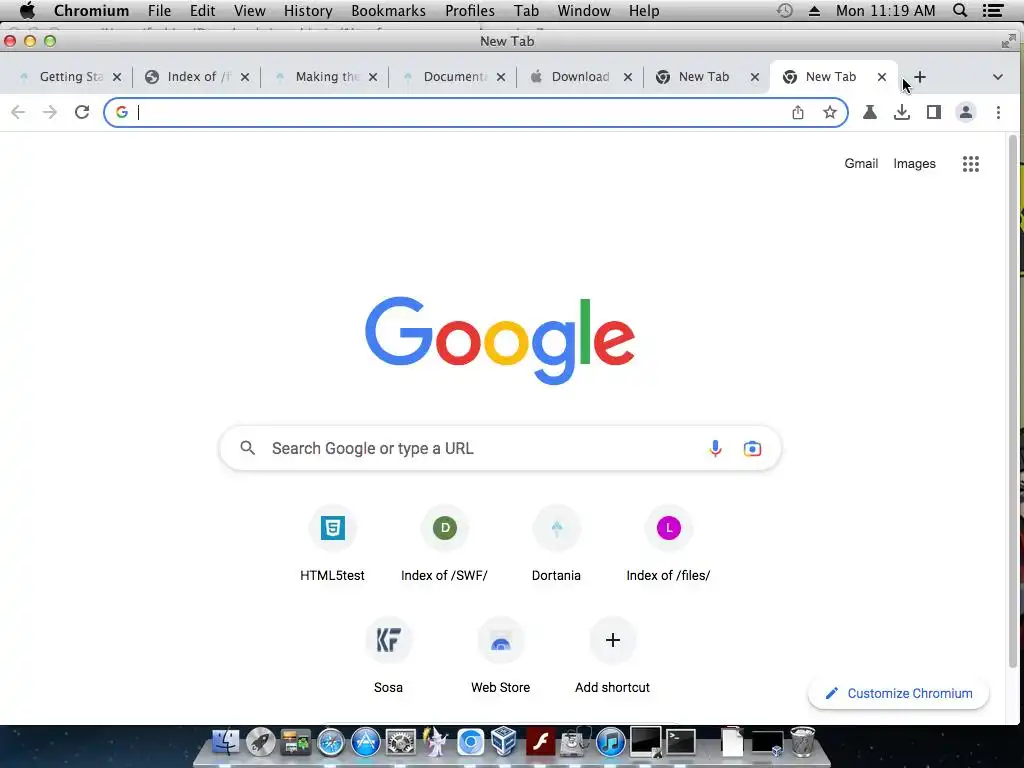Screen dimensions: 1024x768
Task: Open the Dortania shortcut
Action: 556,545
